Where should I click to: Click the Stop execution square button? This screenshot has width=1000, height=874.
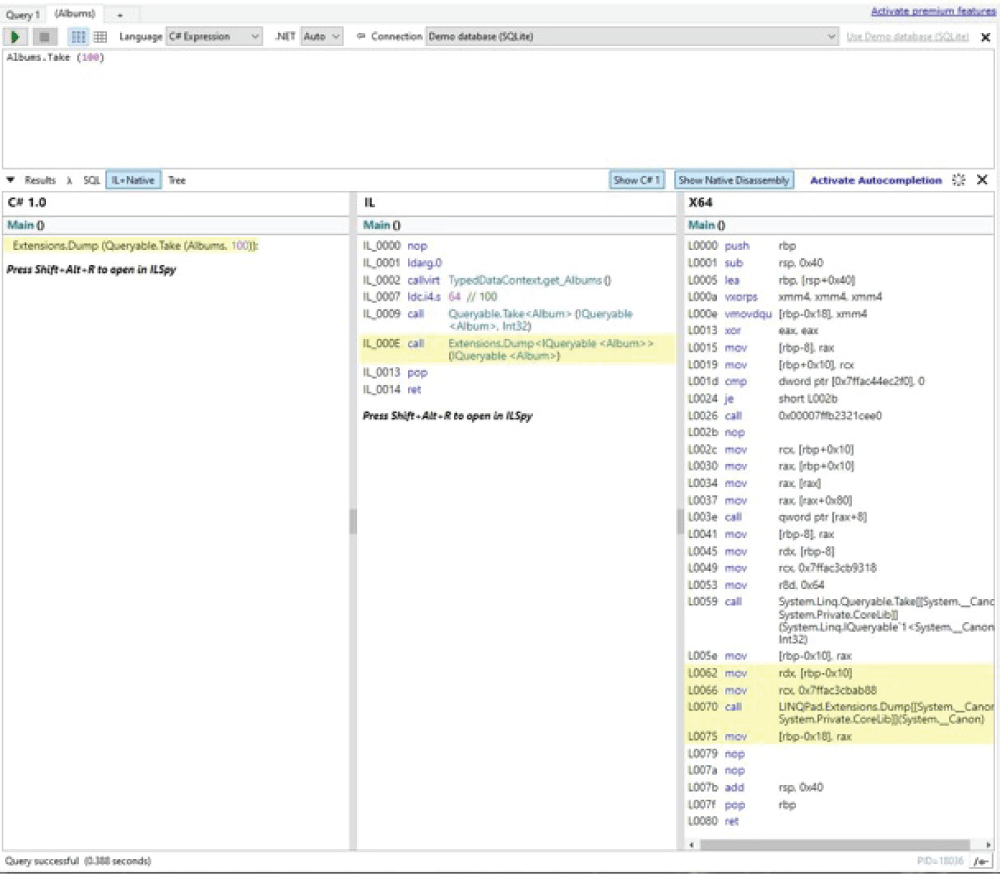[x=44, y=37]
